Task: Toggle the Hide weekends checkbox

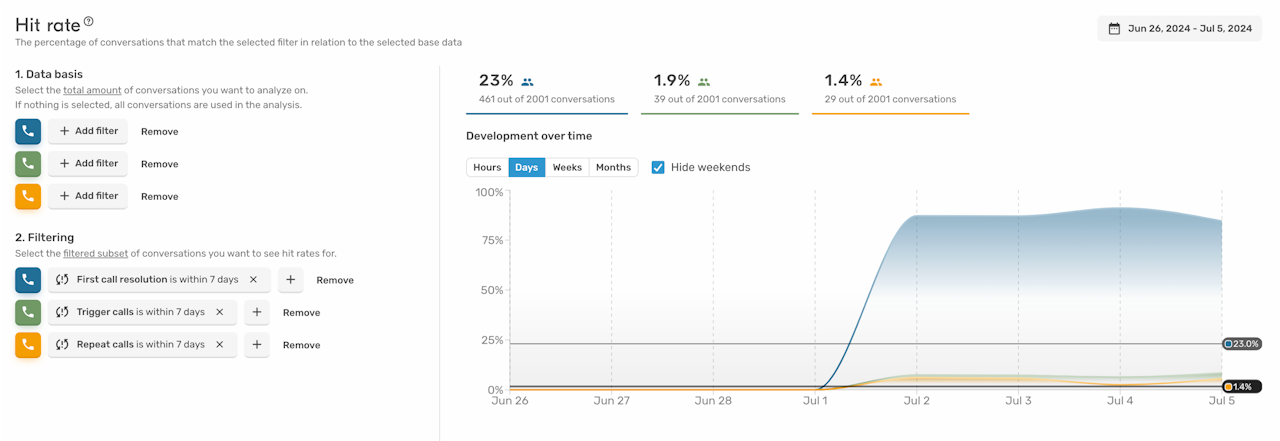Action: pyautogui.click(x=658, y=167)
